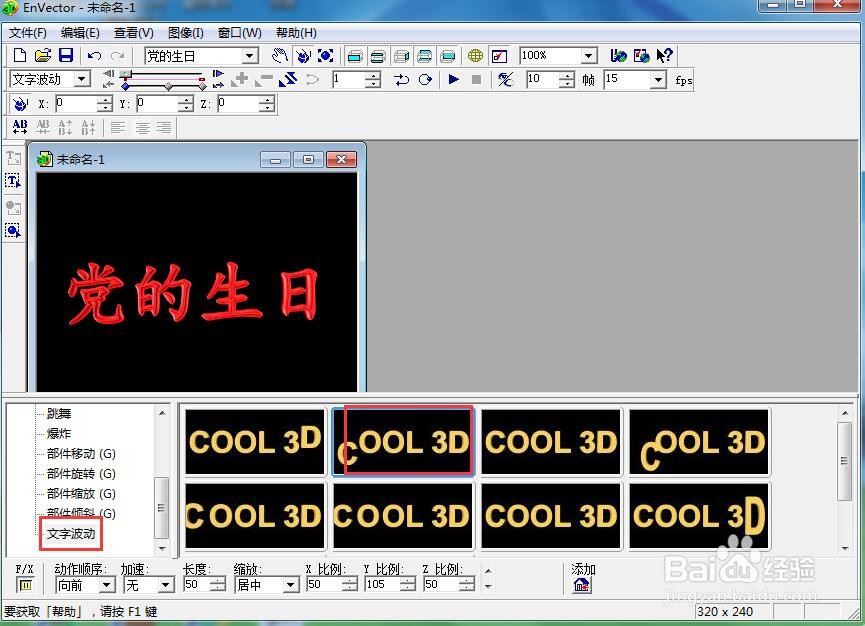Select 部件缩放 (G) effect
The height and width of the screenshot is (626, 865).
pos(81,493)
